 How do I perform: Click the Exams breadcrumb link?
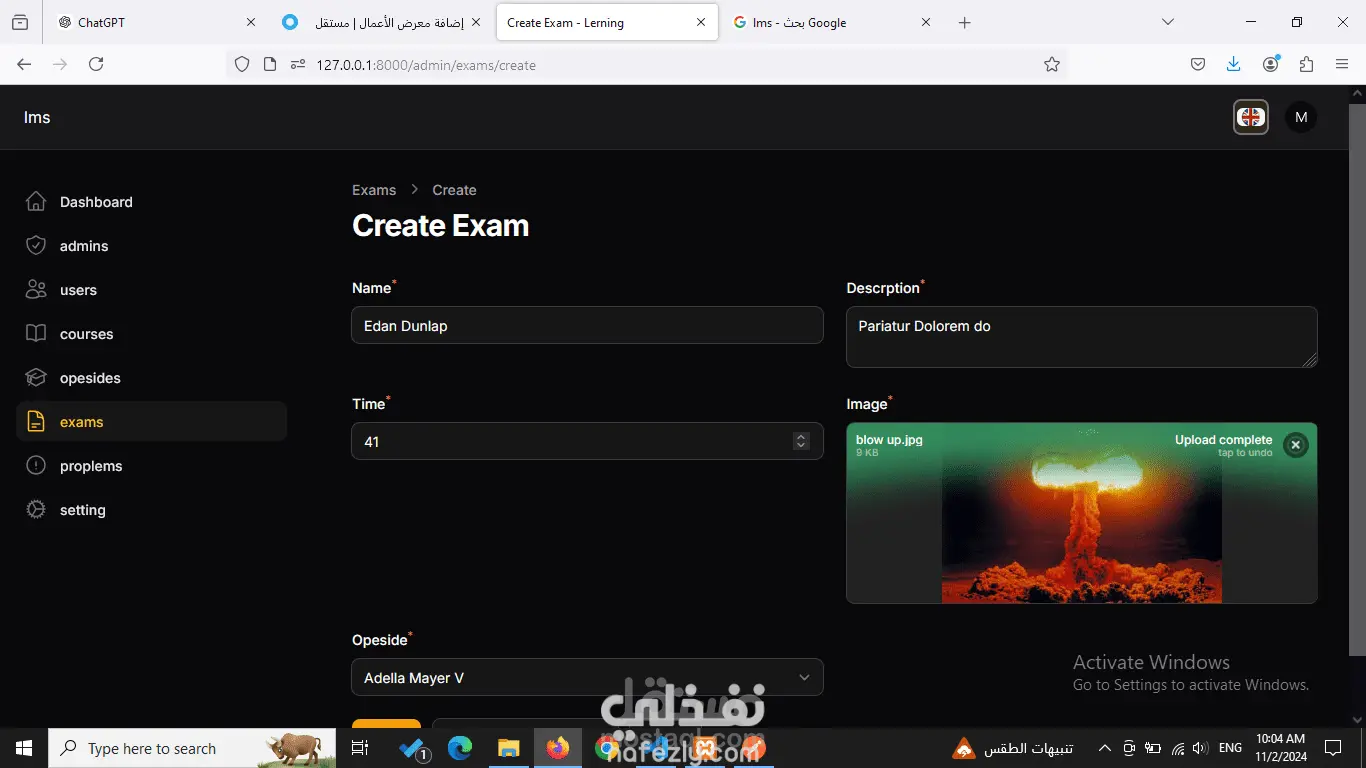click(x=374, y=190)
